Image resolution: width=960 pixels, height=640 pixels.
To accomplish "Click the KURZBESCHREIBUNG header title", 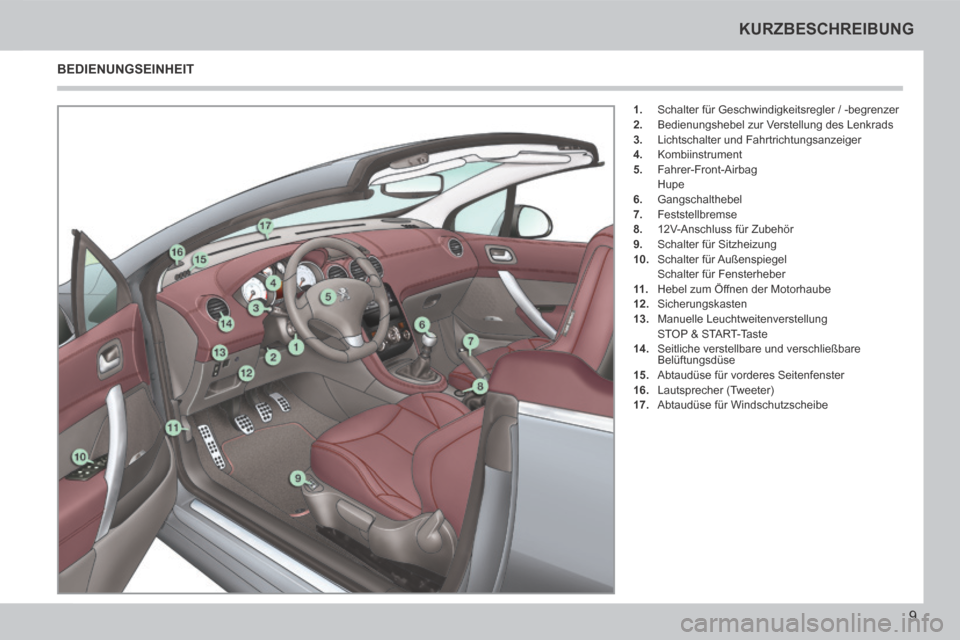I will pos(826,29).
